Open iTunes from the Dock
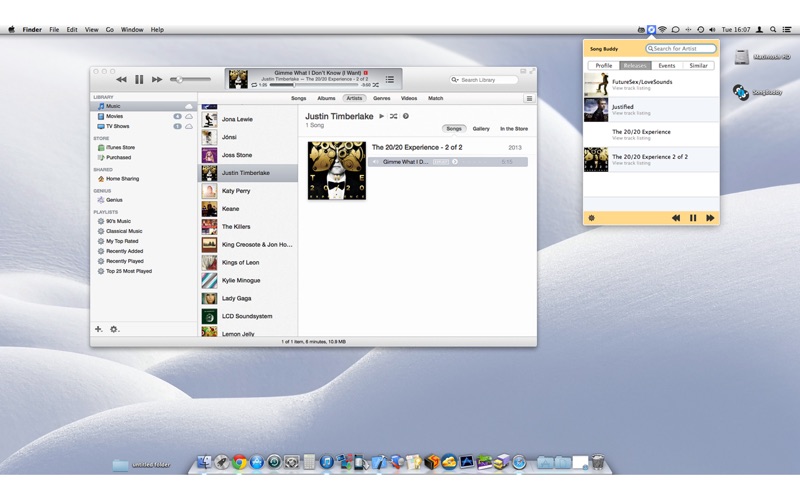The width and height of the screenshot is (800, 500). point(327,462)
